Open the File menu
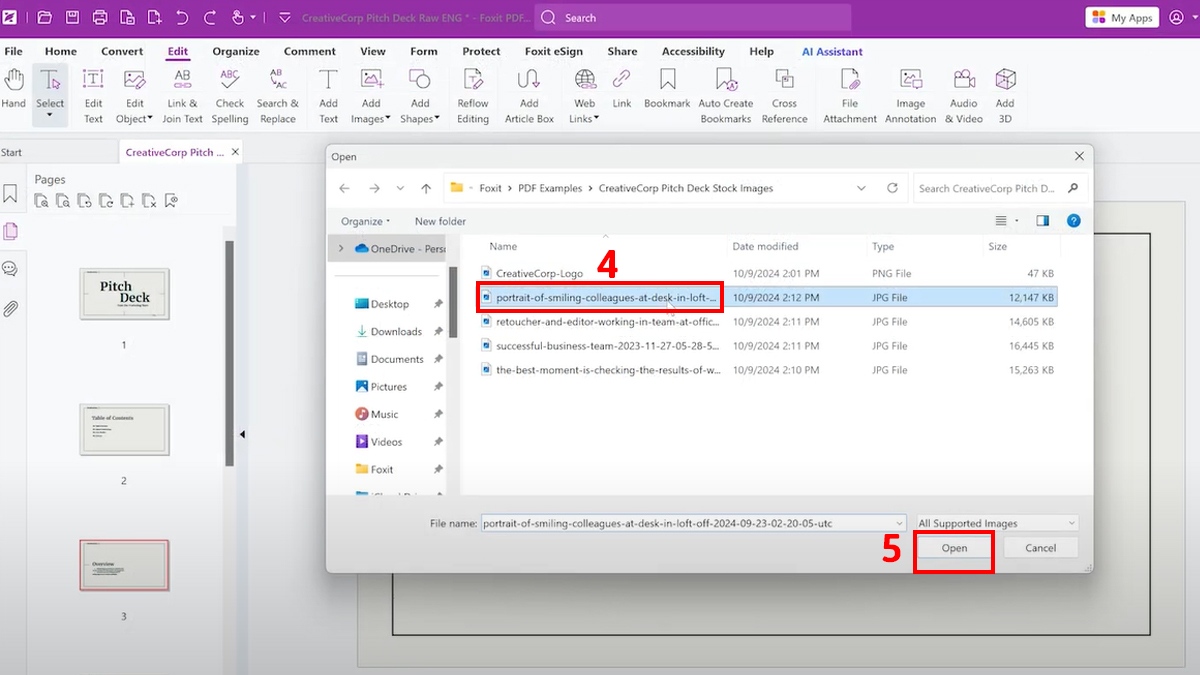The image size is (1200, 675). pos(13,51)
